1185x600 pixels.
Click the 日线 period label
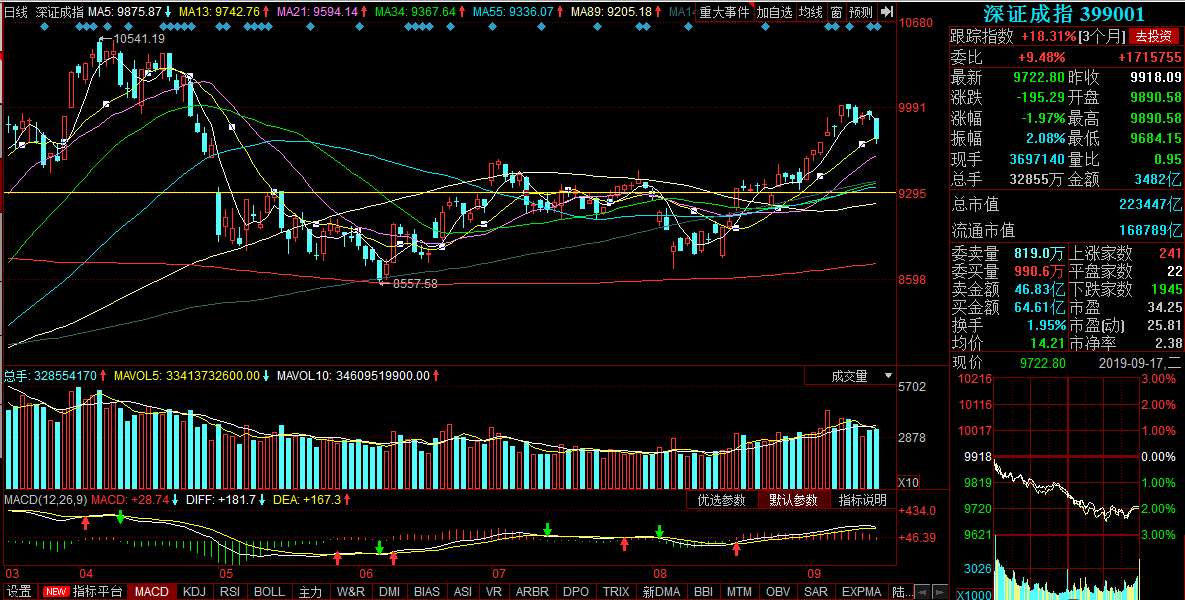point(17,12)
